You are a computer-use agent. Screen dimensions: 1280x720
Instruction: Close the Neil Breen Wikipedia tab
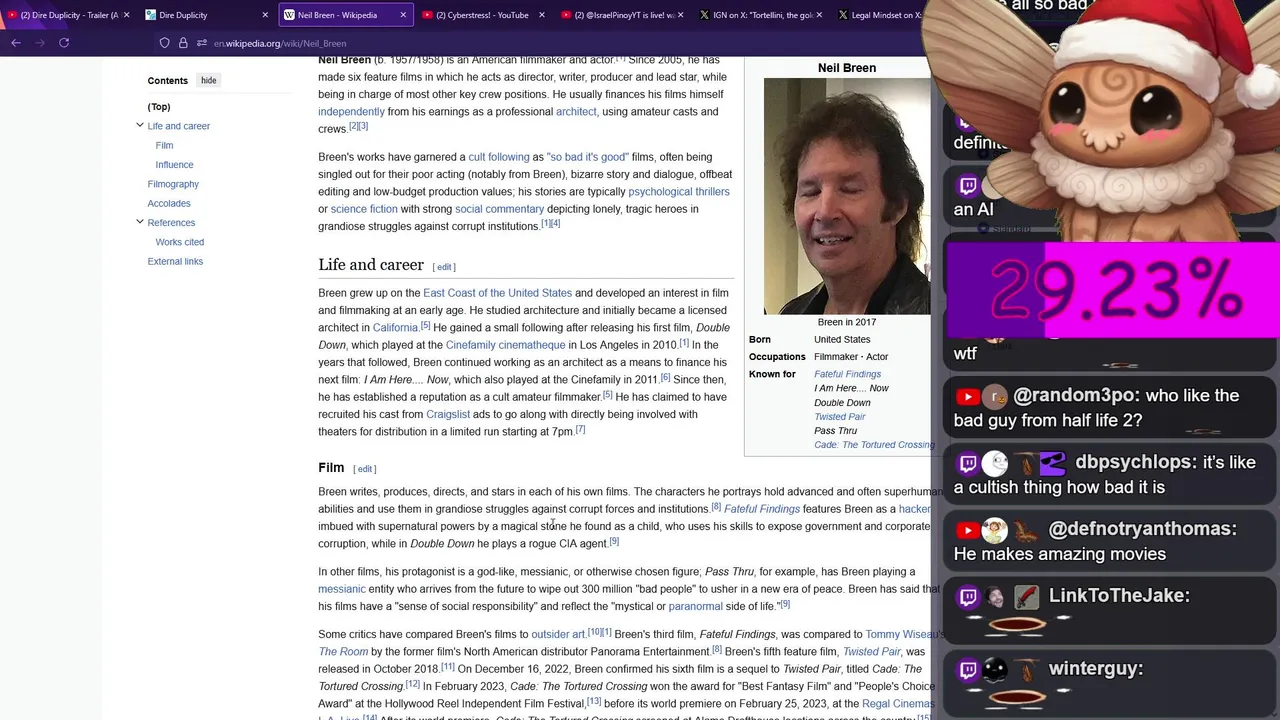[x=403, y=15]
